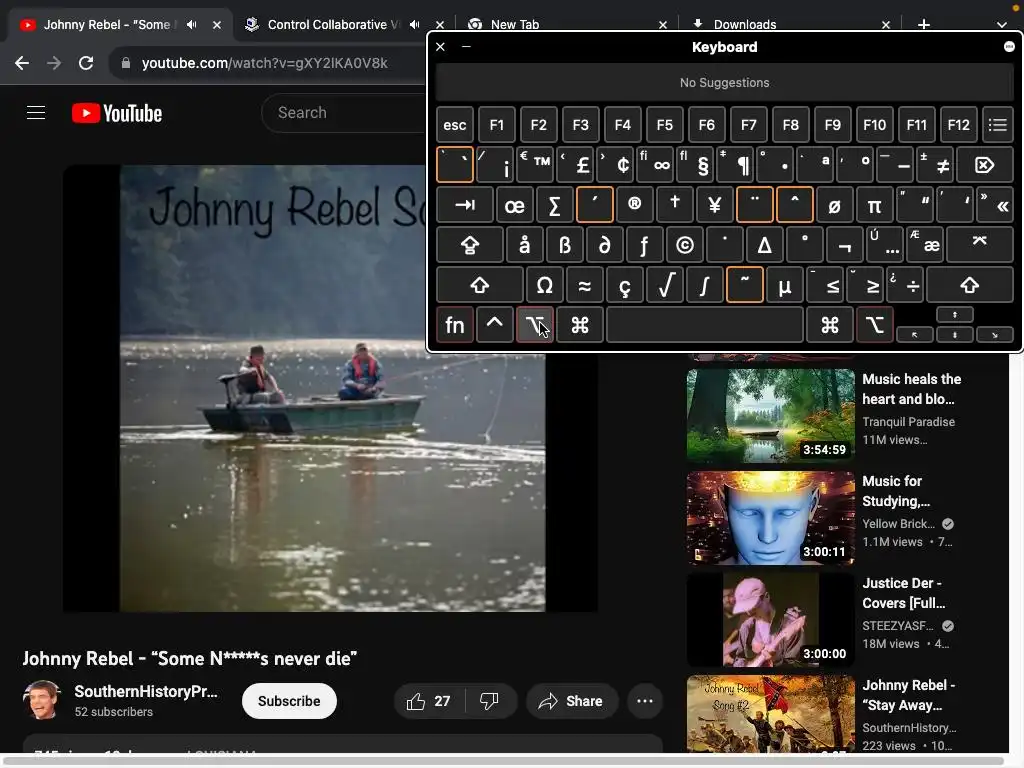Open the Justice Der Covers video title
The width and height of the screenshot is (1024, 768).
point(904,593)
